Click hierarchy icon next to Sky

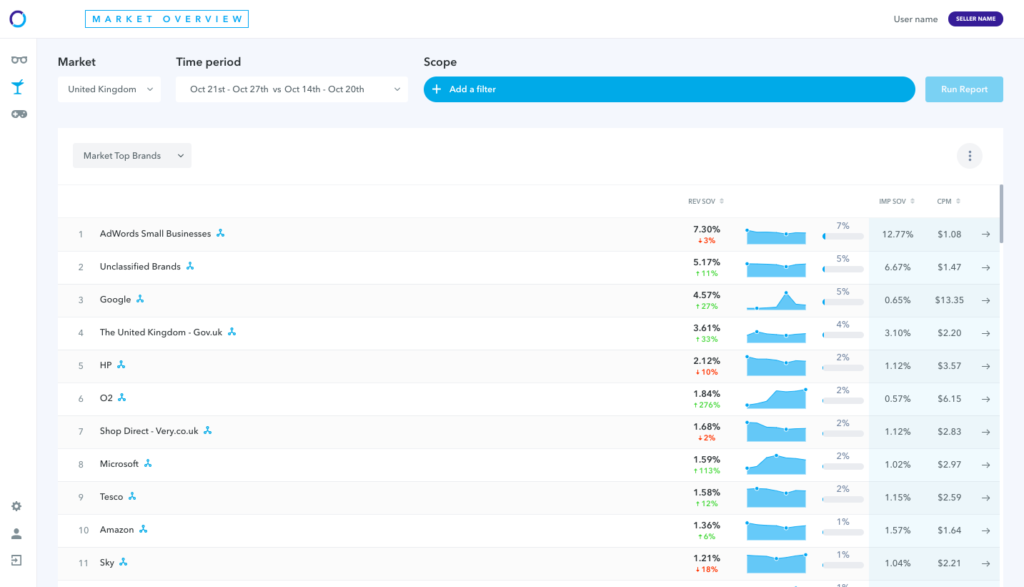[123, 562]
